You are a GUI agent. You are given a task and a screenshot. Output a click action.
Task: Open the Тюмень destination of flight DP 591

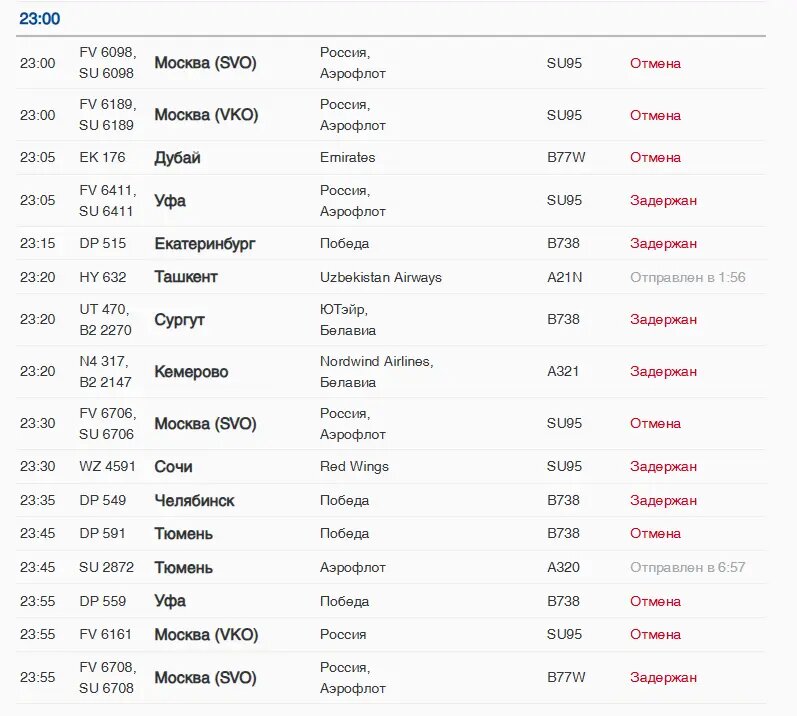tap(183, 534)
